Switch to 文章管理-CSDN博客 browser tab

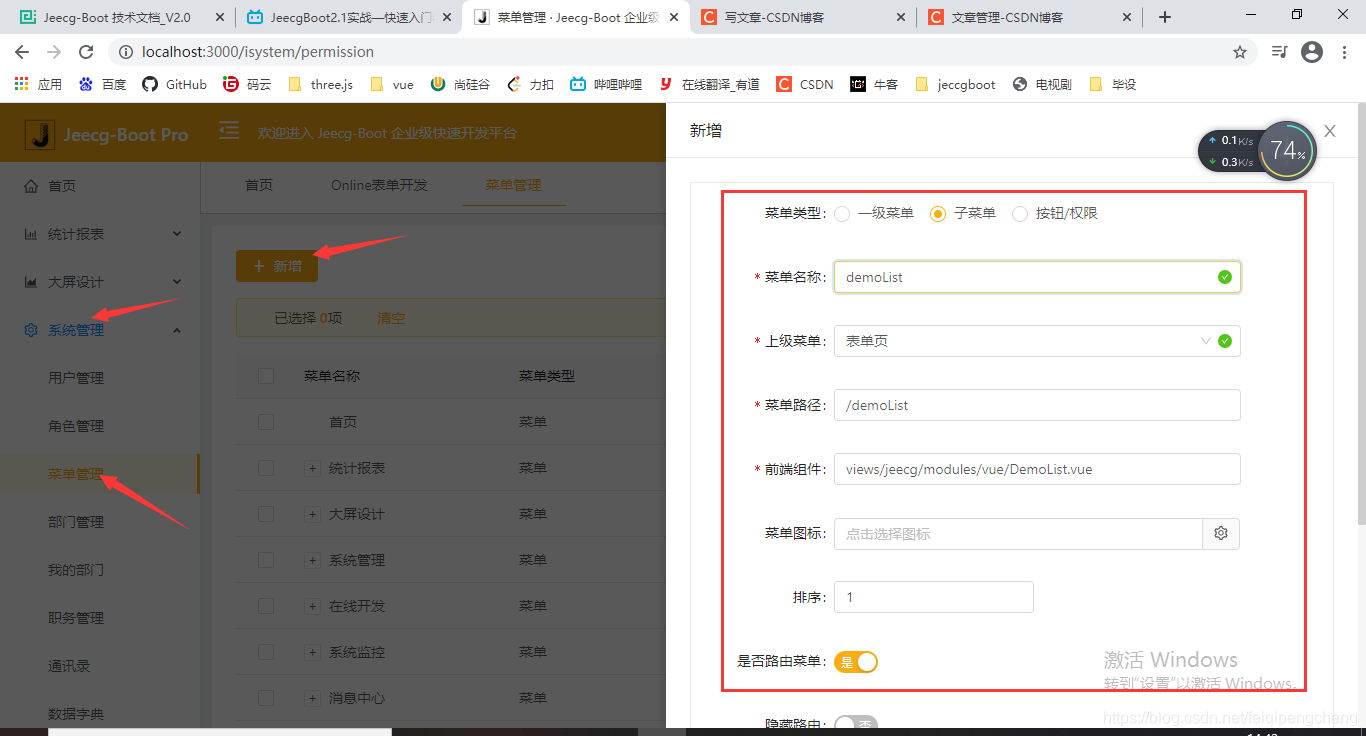point(1029,17)
